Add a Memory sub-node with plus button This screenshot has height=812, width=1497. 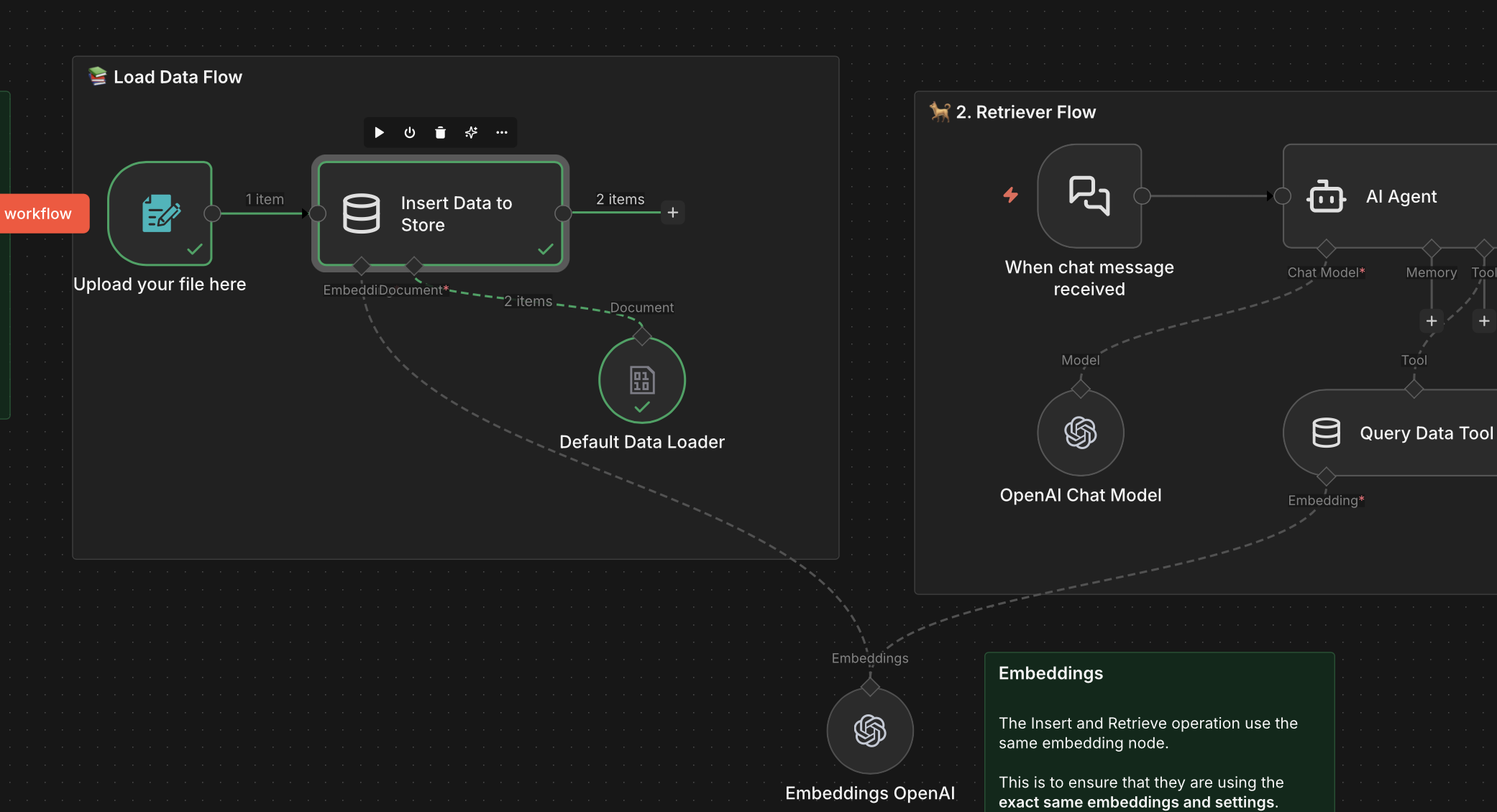coord(1432,321)
